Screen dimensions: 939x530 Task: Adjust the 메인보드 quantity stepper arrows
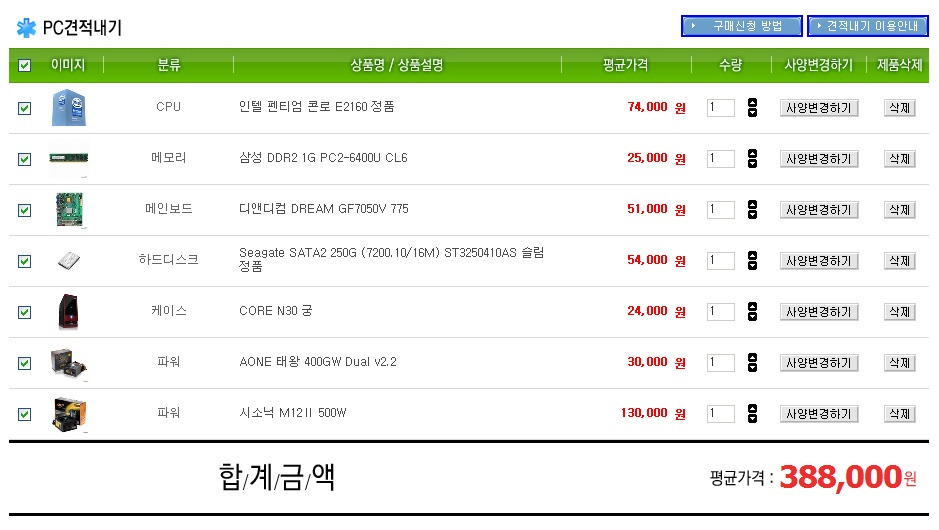(x=753, y=210)
